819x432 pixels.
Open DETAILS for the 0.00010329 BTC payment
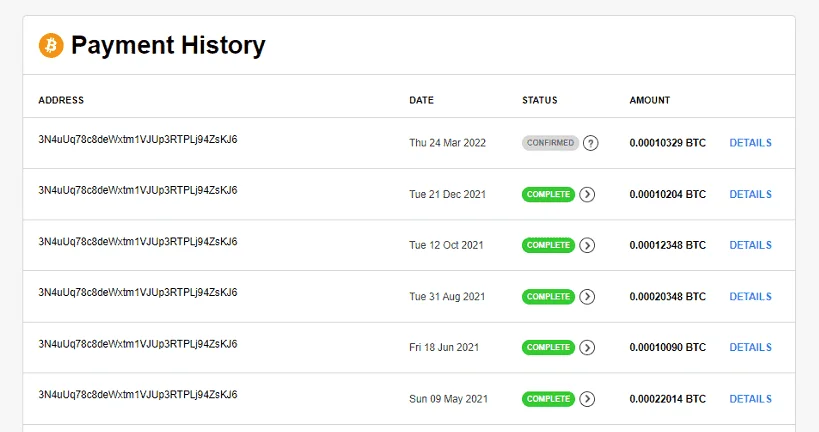[751, 143]
